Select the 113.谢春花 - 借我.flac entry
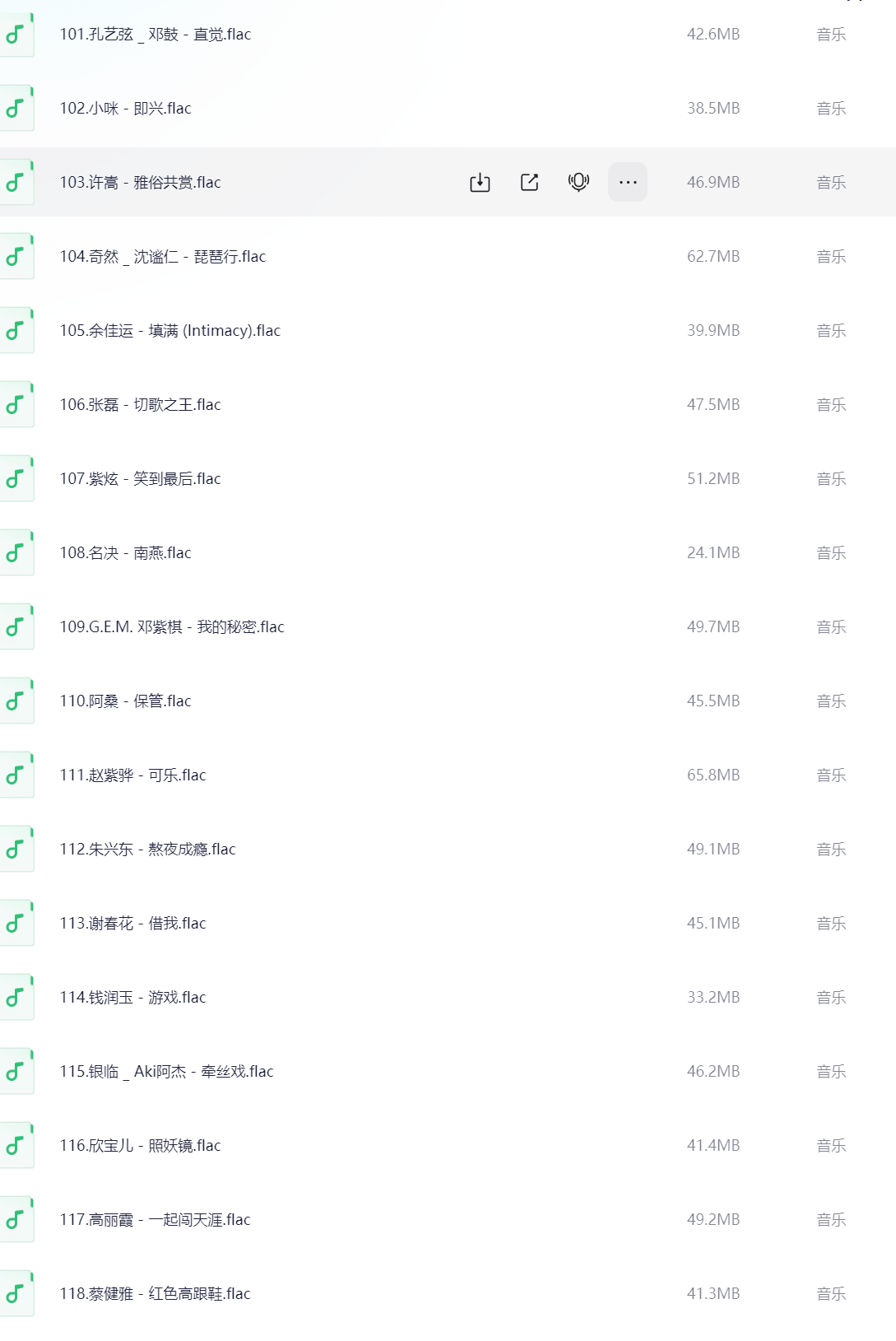The width and height of the screenshot is (896, 1341). coord(133,924)
